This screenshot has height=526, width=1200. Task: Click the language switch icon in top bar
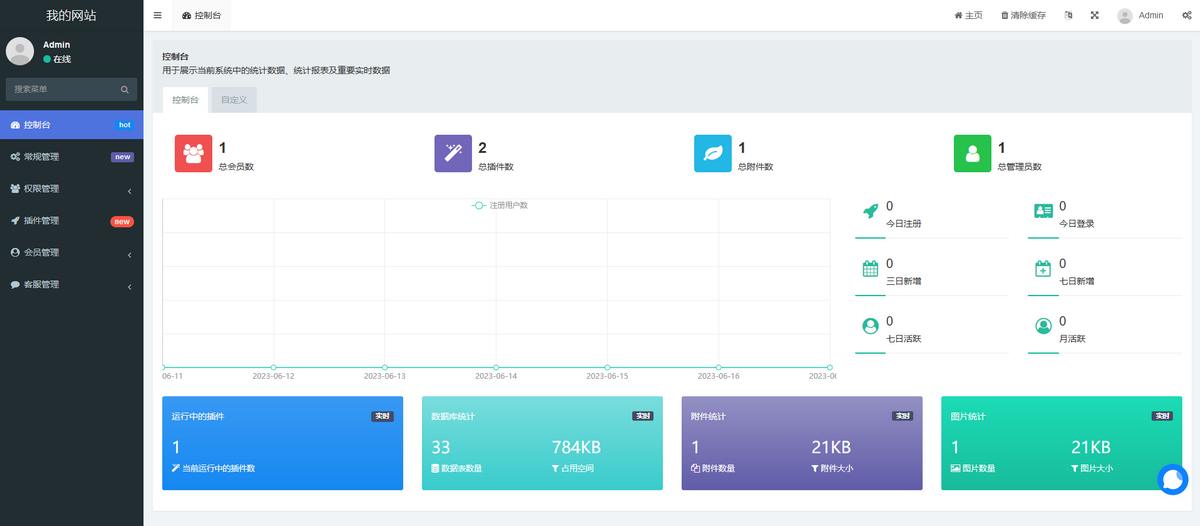pyautogui.click(x=1069, y=16)
